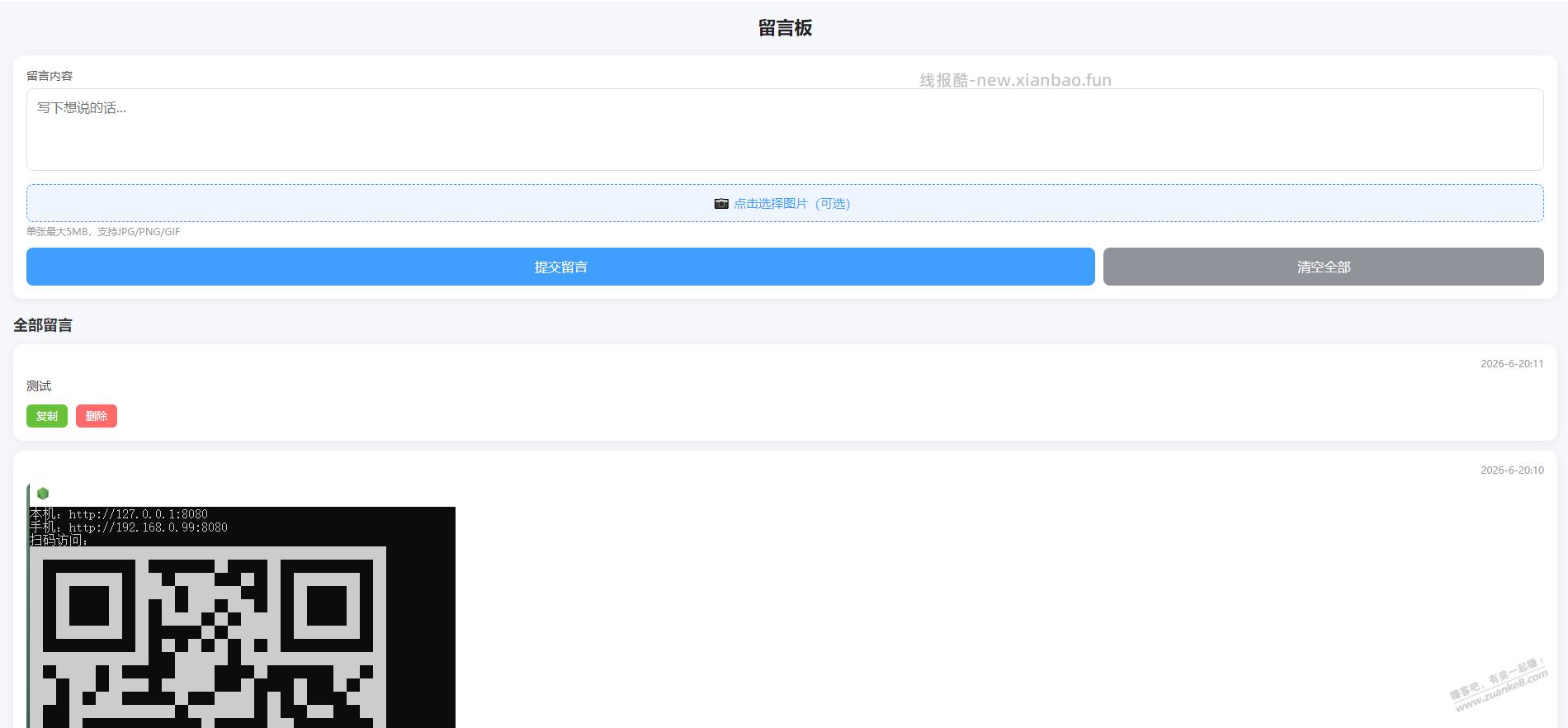The height and width of the screenshot is (728, 1568).
Task: Select the 留言板 page title
Action: click(x=785, y=28)
